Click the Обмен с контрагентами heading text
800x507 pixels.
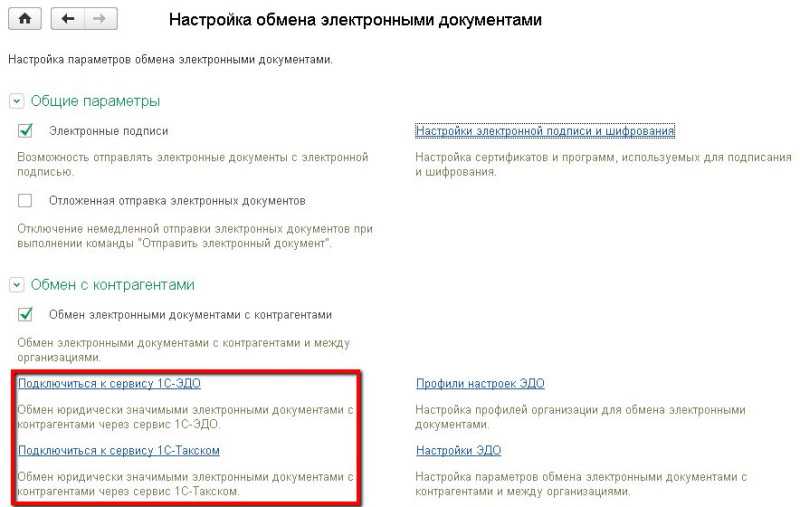pyautogui.click(x=113, y=285)
